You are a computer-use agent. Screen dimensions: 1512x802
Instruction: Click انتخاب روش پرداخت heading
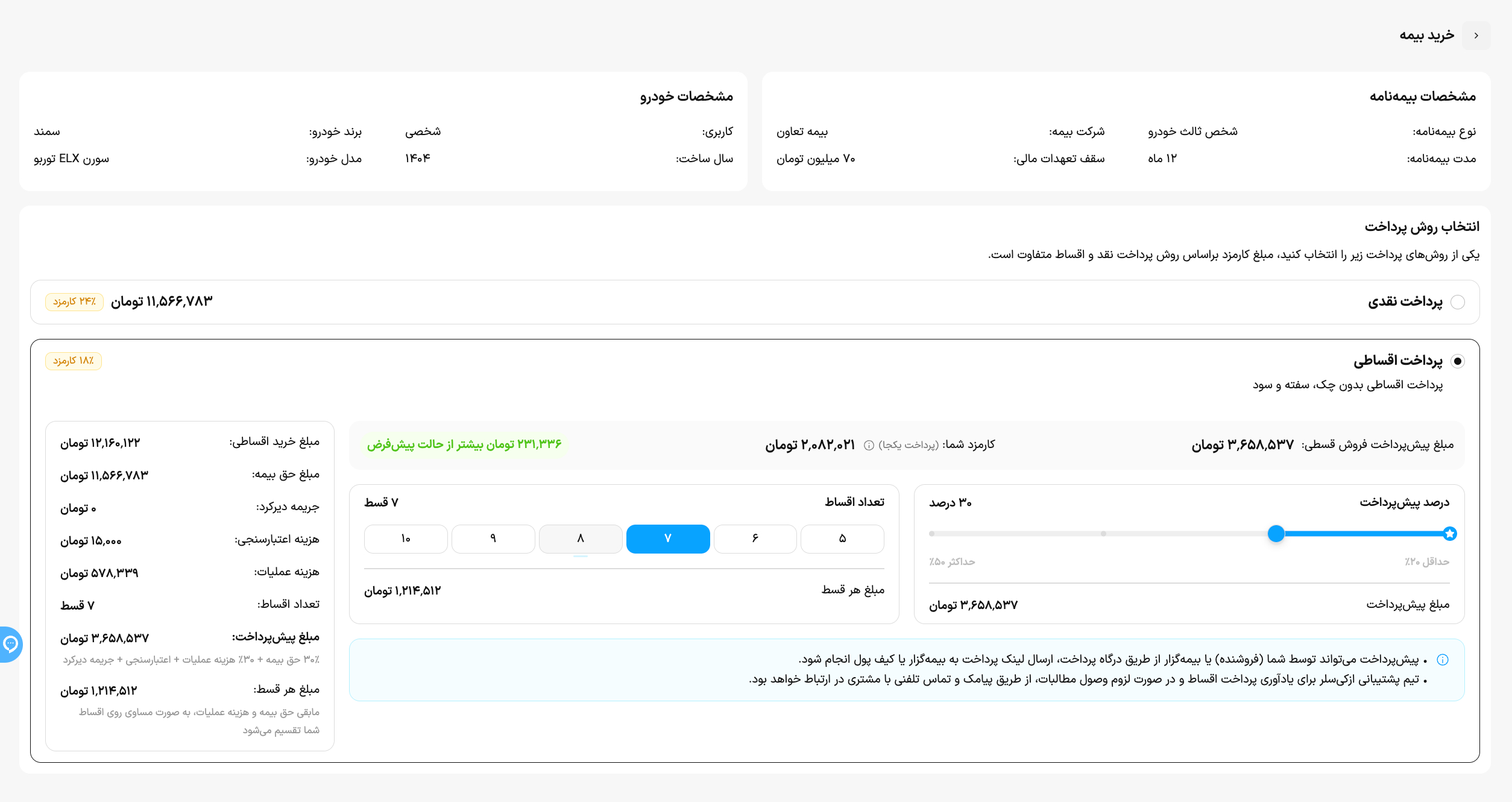click(1422, 227)
